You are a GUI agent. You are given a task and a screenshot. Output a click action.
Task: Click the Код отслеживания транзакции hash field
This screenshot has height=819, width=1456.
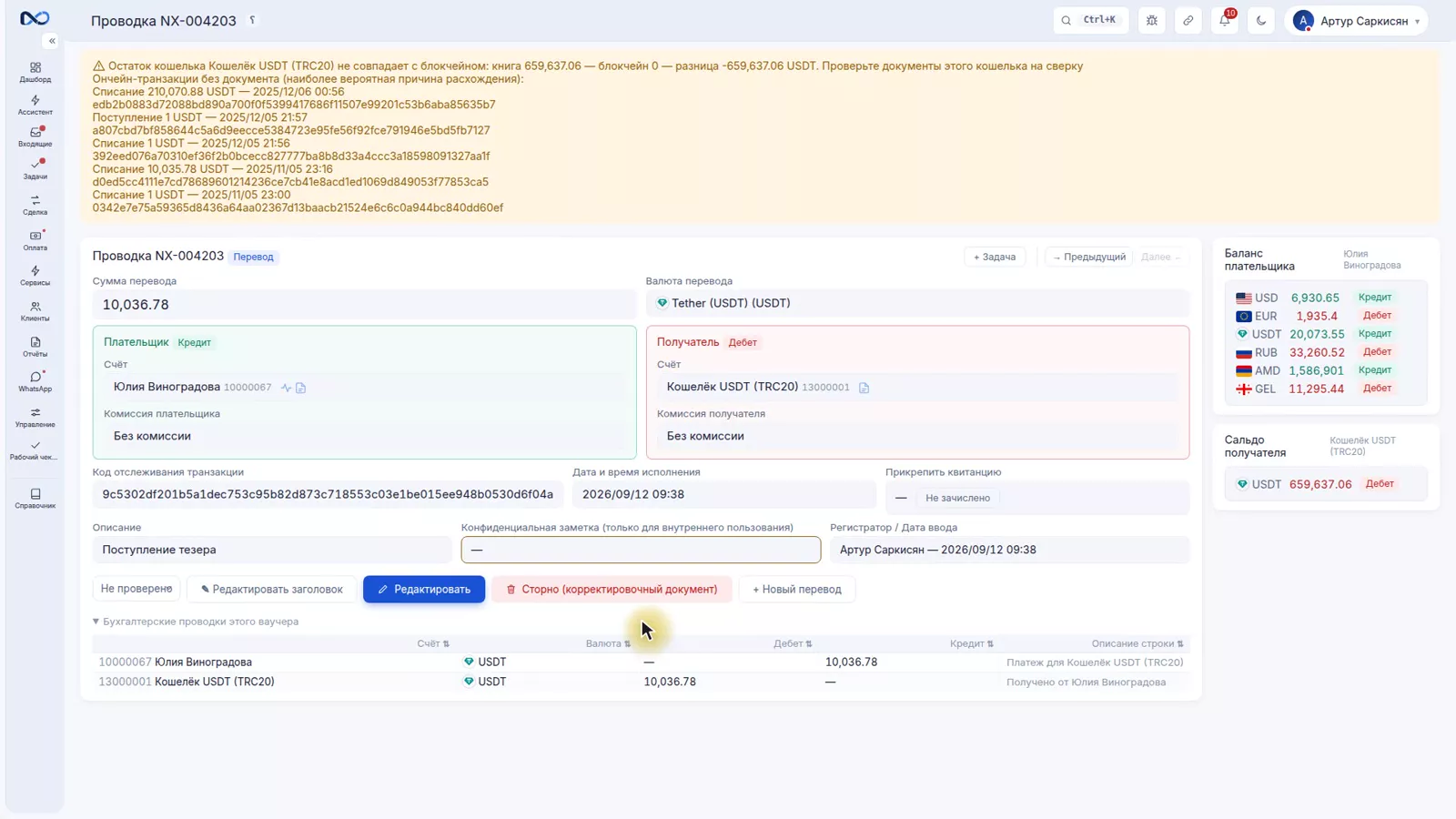(328, 494)
